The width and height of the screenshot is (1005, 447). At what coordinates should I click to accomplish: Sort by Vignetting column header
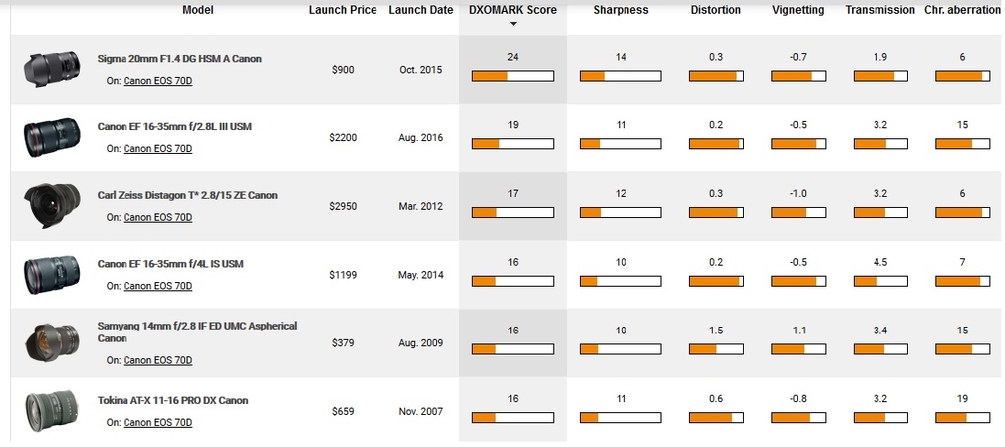coord(798,10)
